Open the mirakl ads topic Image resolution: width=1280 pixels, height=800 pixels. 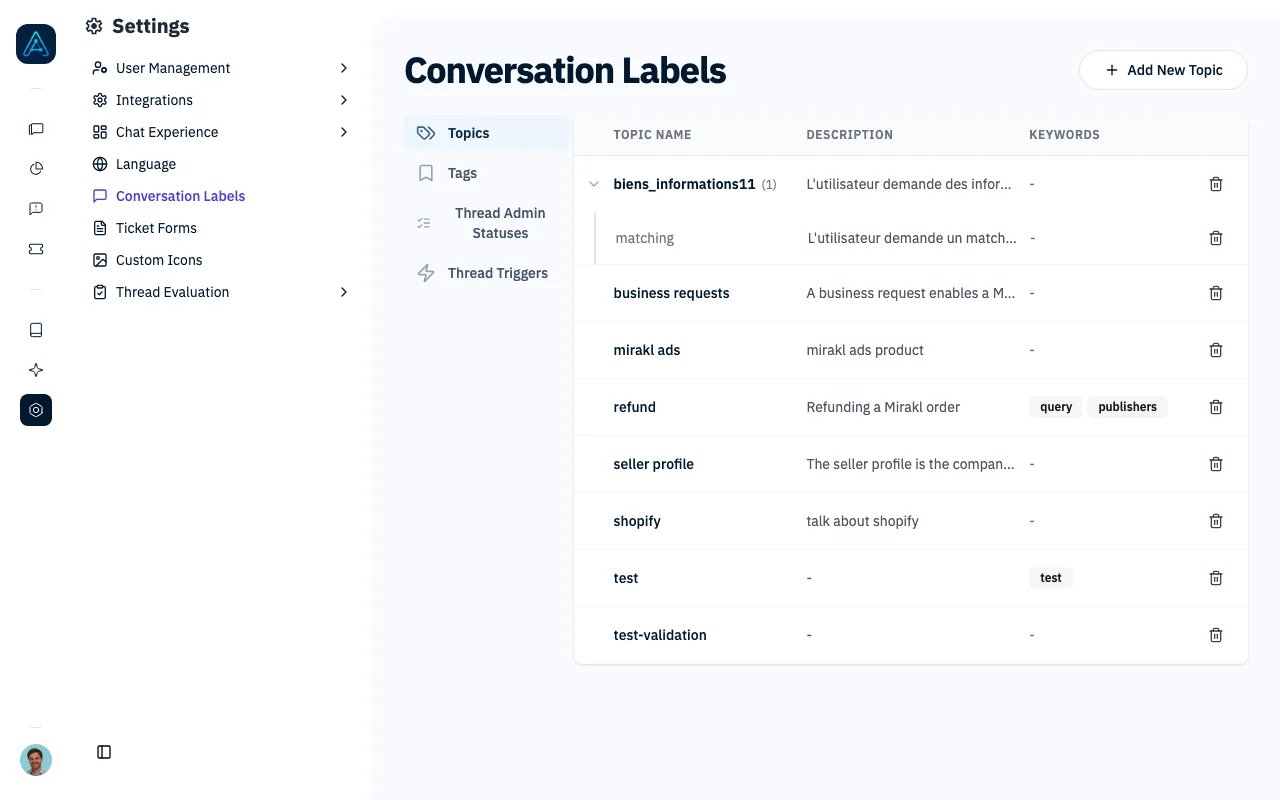(x=646, y=350)
